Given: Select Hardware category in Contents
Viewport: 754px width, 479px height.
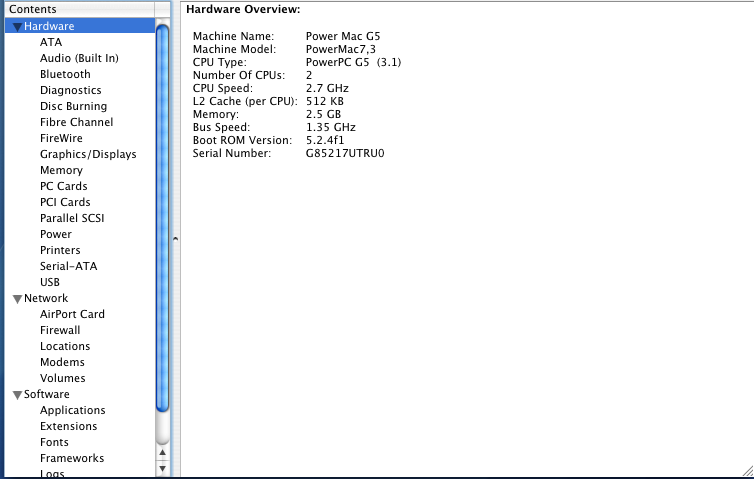Looking at the screenshot, I should point(80,26).
